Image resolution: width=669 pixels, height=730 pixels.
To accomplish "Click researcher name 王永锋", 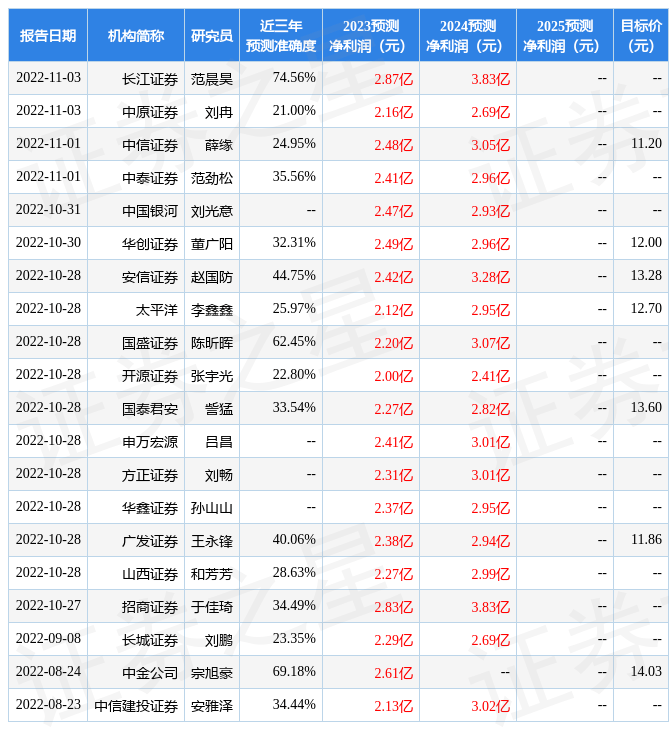I will click(x=212, y=541).
